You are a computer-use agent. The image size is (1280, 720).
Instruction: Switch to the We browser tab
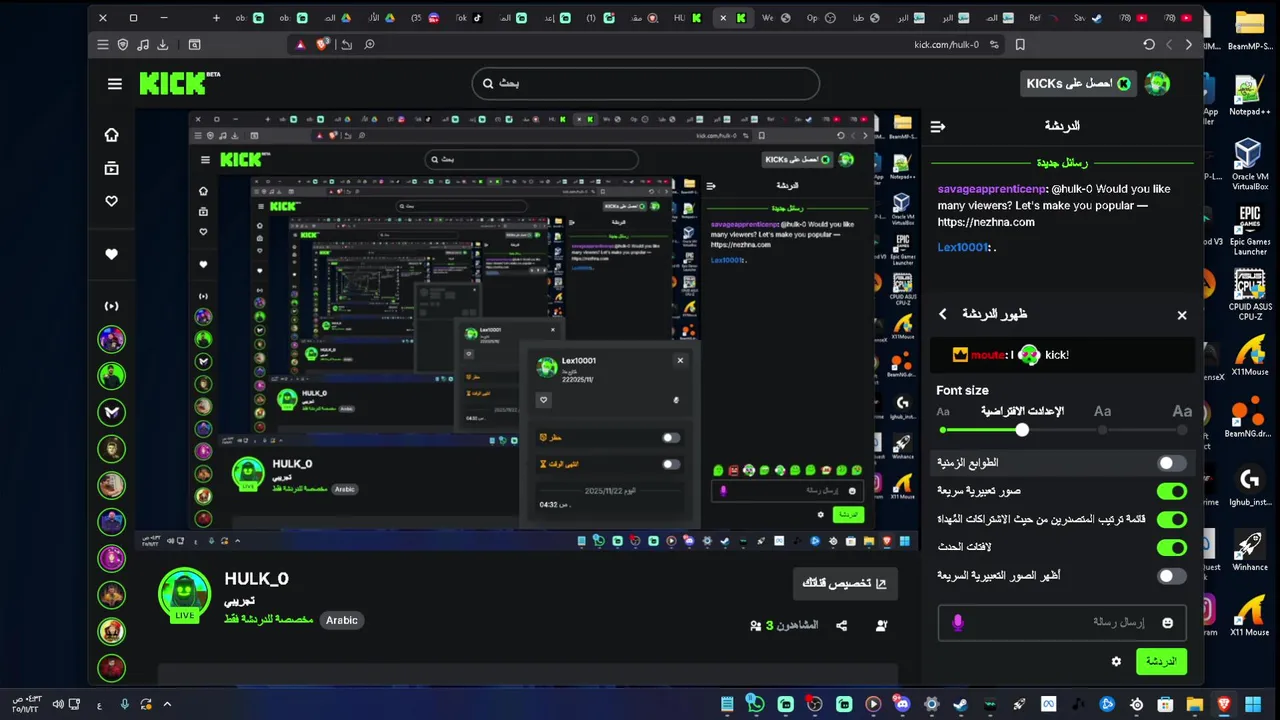tap(776, 18)
